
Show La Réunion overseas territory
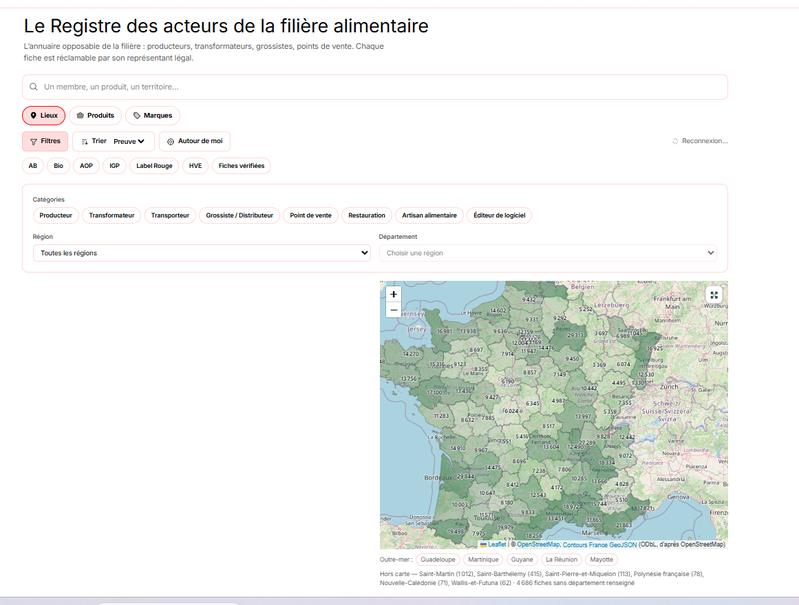(x=561, y=560)
